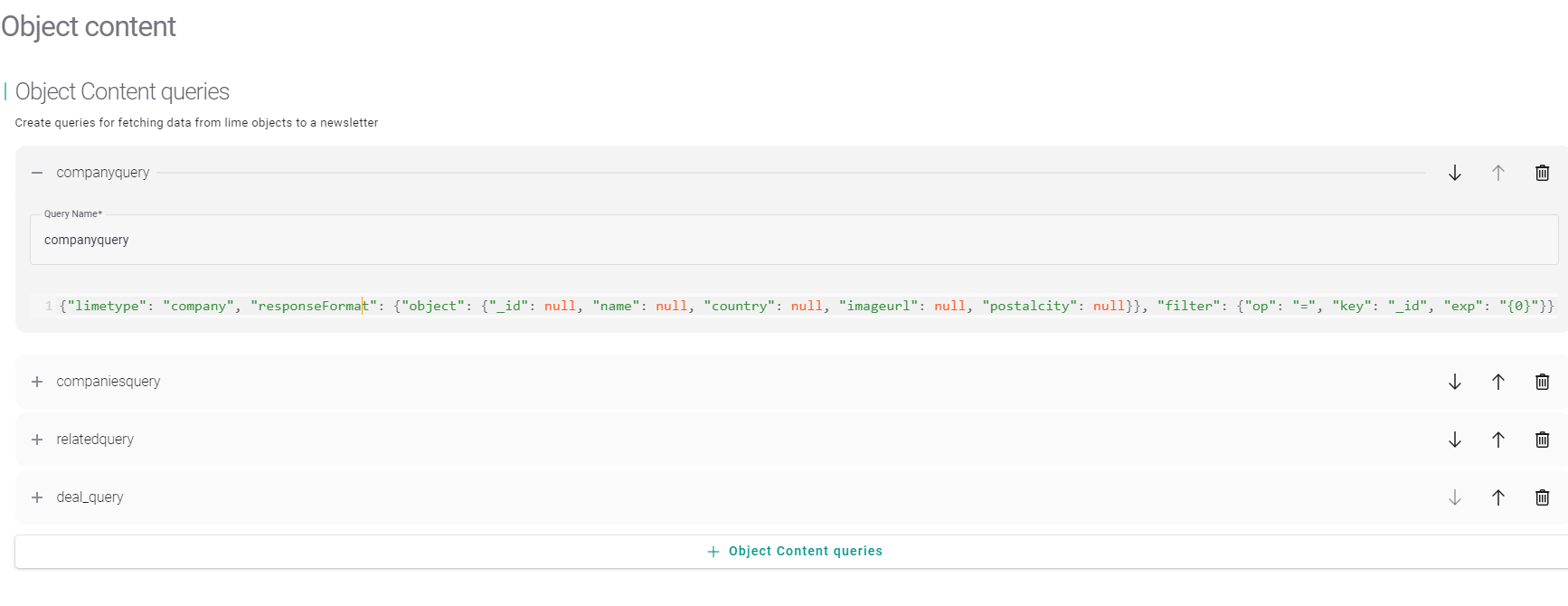Screen dimensions: 1568x606
Task: Delete the companiesquery entry
Action: coord(1542,382)
